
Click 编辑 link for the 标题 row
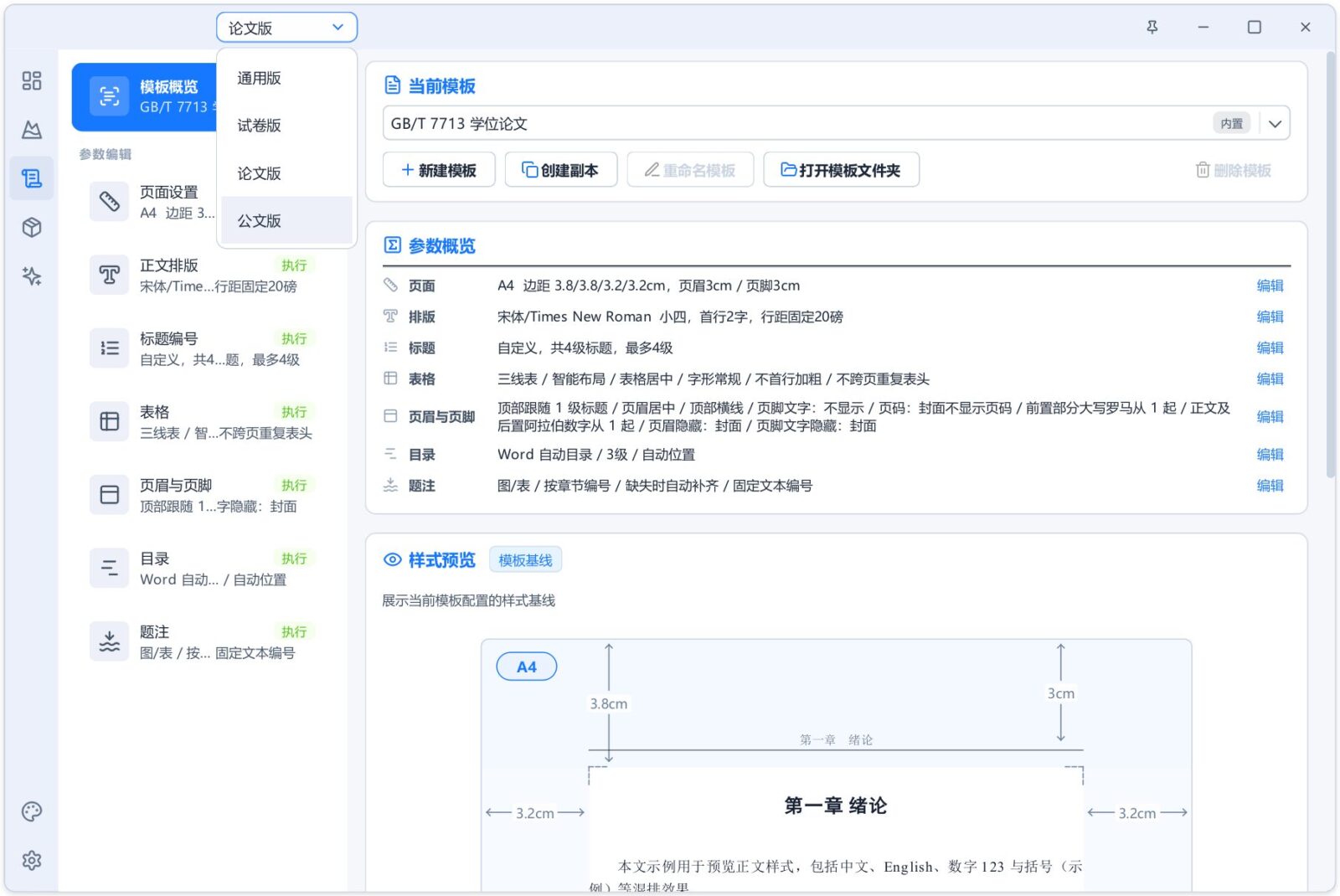tap(1270, 348)
